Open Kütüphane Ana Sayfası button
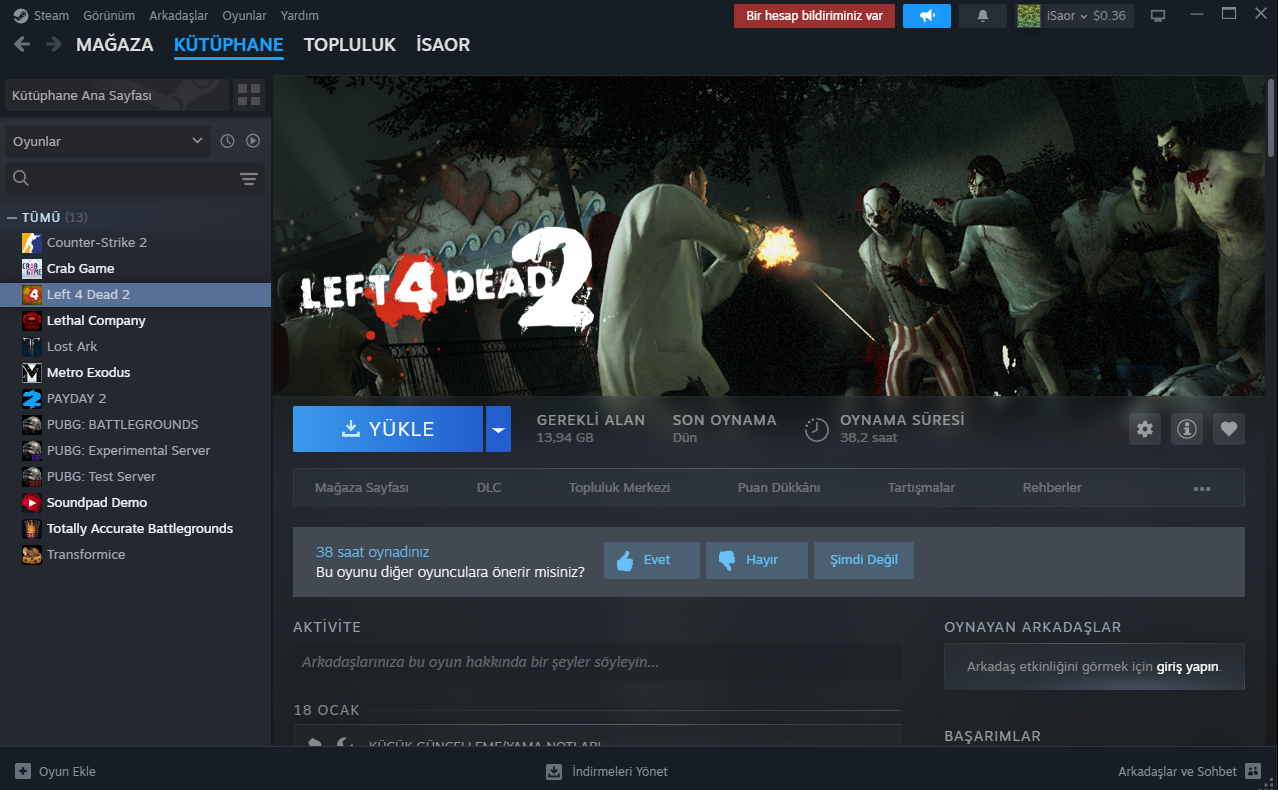 (x=116, y=95)
